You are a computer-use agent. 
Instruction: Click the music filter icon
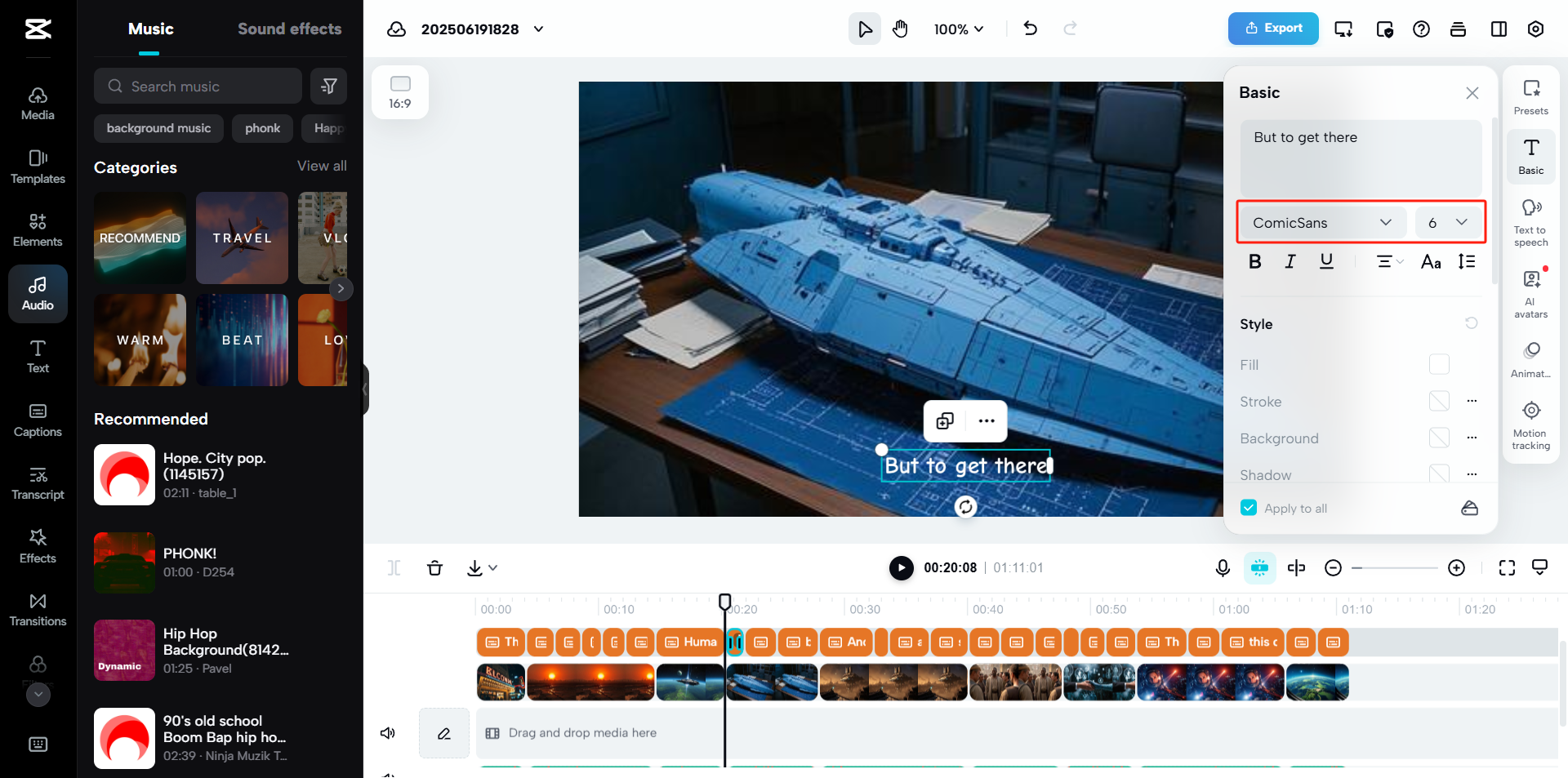tap(328, 86)
